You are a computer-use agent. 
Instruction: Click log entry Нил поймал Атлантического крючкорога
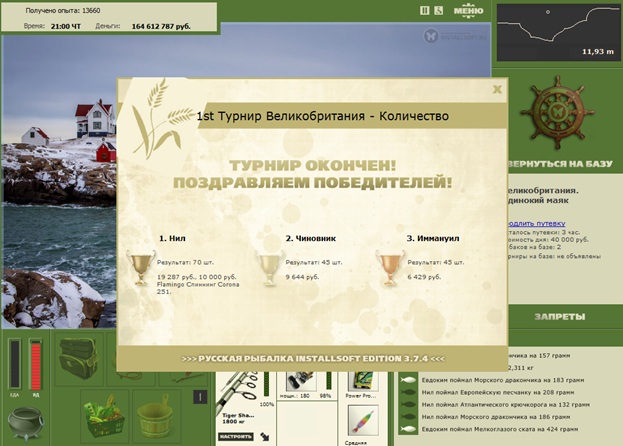(505, 405)
